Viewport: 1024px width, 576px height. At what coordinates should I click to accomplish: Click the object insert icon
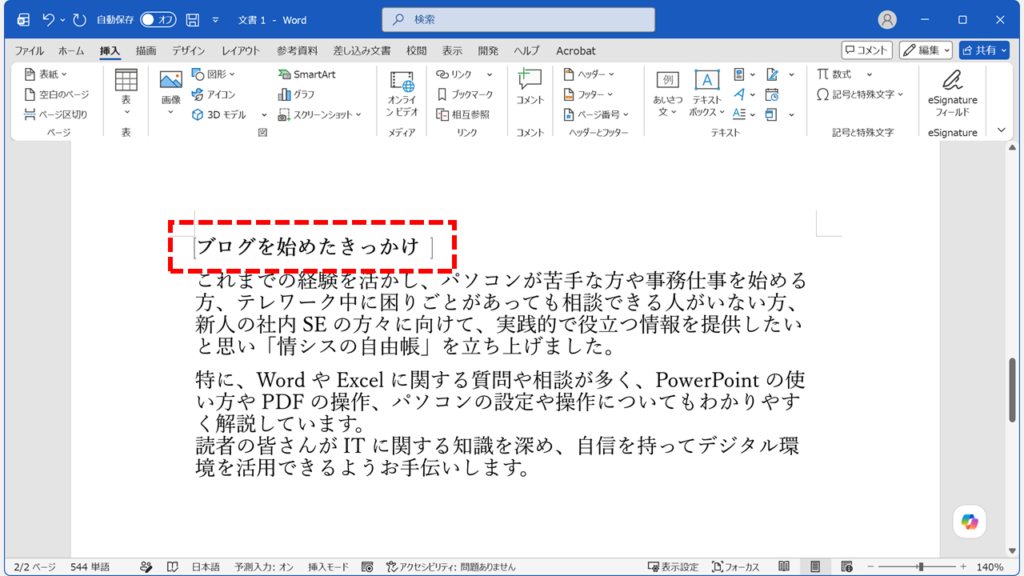[x=772, y=114]
